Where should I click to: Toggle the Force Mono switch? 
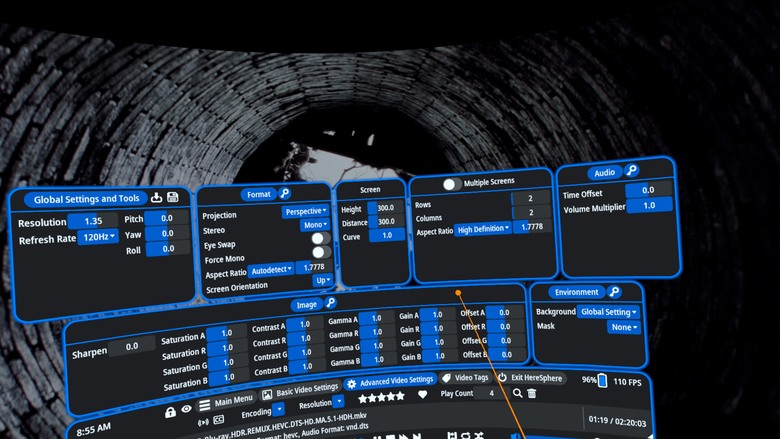tap(321, 252)
